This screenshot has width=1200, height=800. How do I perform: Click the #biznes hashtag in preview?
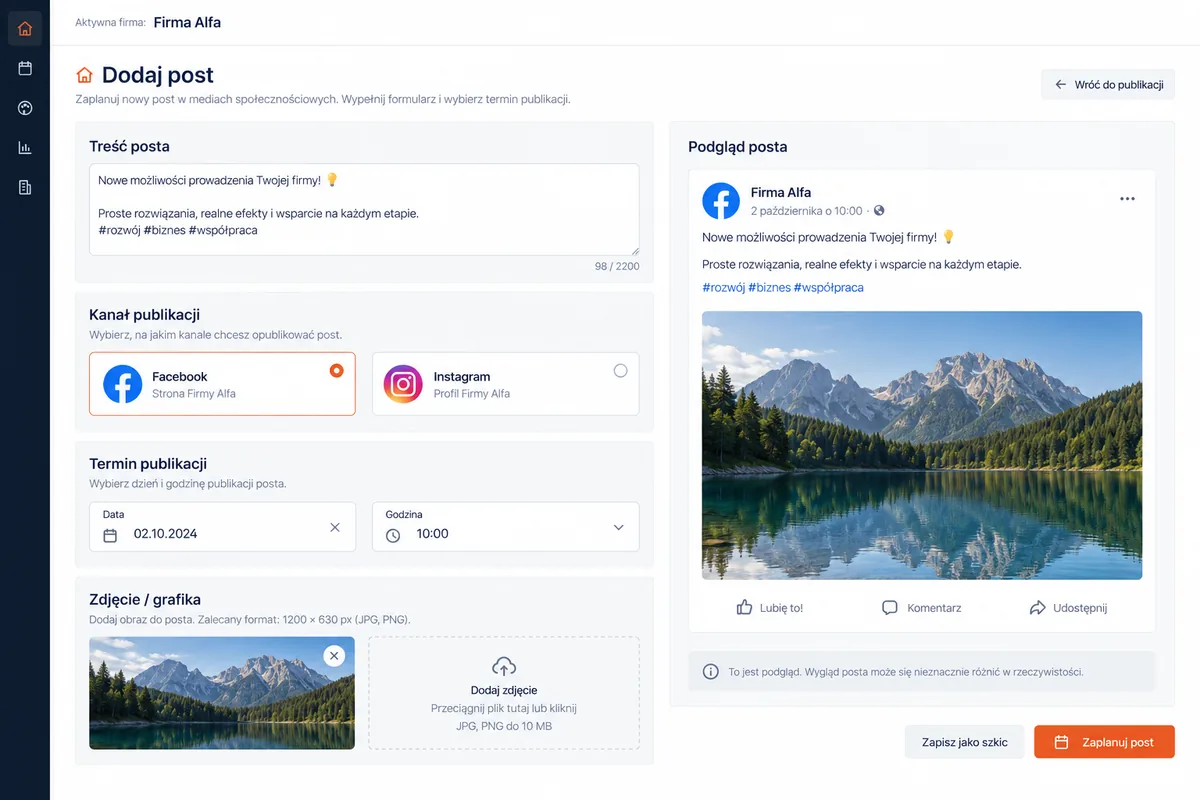point(769,287)
